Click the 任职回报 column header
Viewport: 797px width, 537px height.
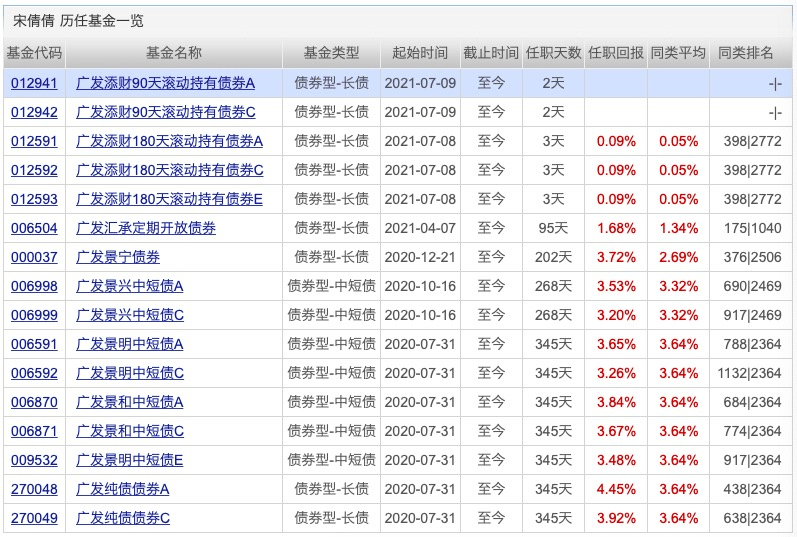pos(616,53)
